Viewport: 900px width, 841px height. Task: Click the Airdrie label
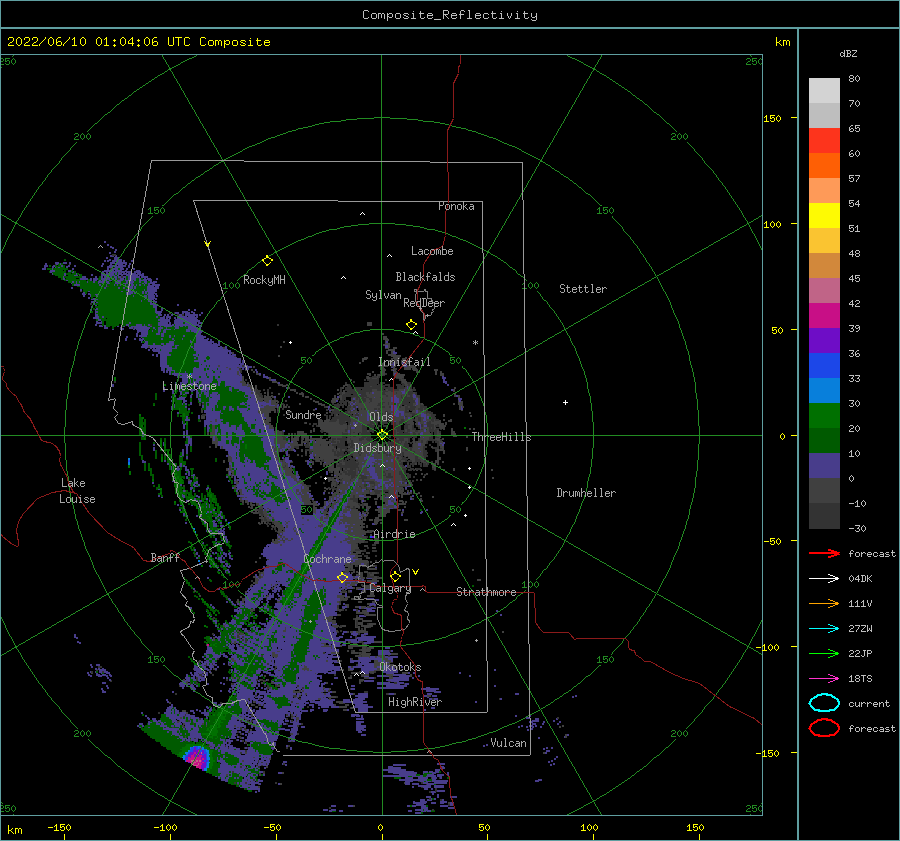[394, 534]
